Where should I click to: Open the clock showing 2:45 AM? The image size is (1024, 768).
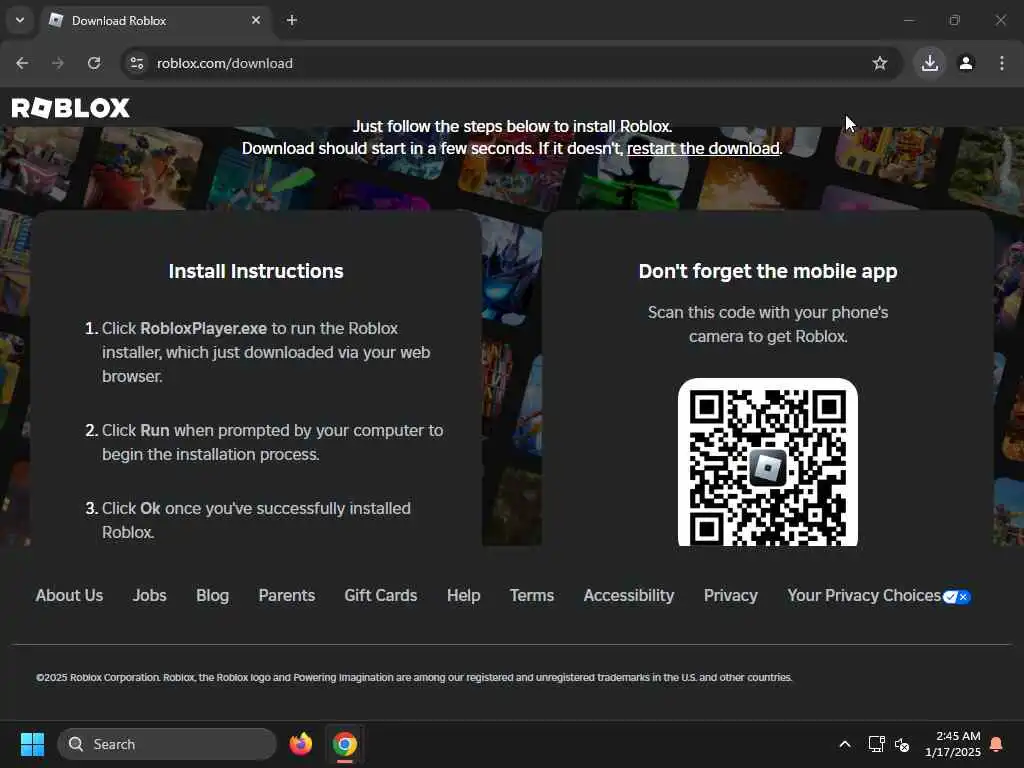[x=953, y=744]
